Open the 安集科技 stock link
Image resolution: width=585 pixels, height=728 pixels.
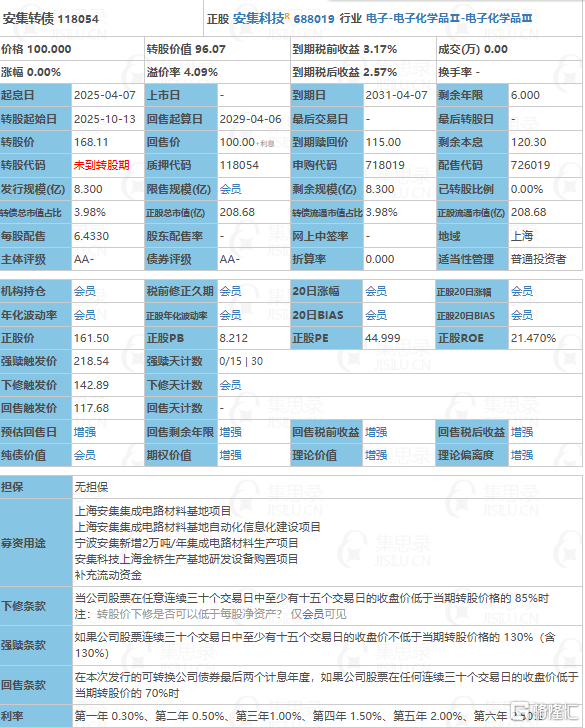coord(259,19)
